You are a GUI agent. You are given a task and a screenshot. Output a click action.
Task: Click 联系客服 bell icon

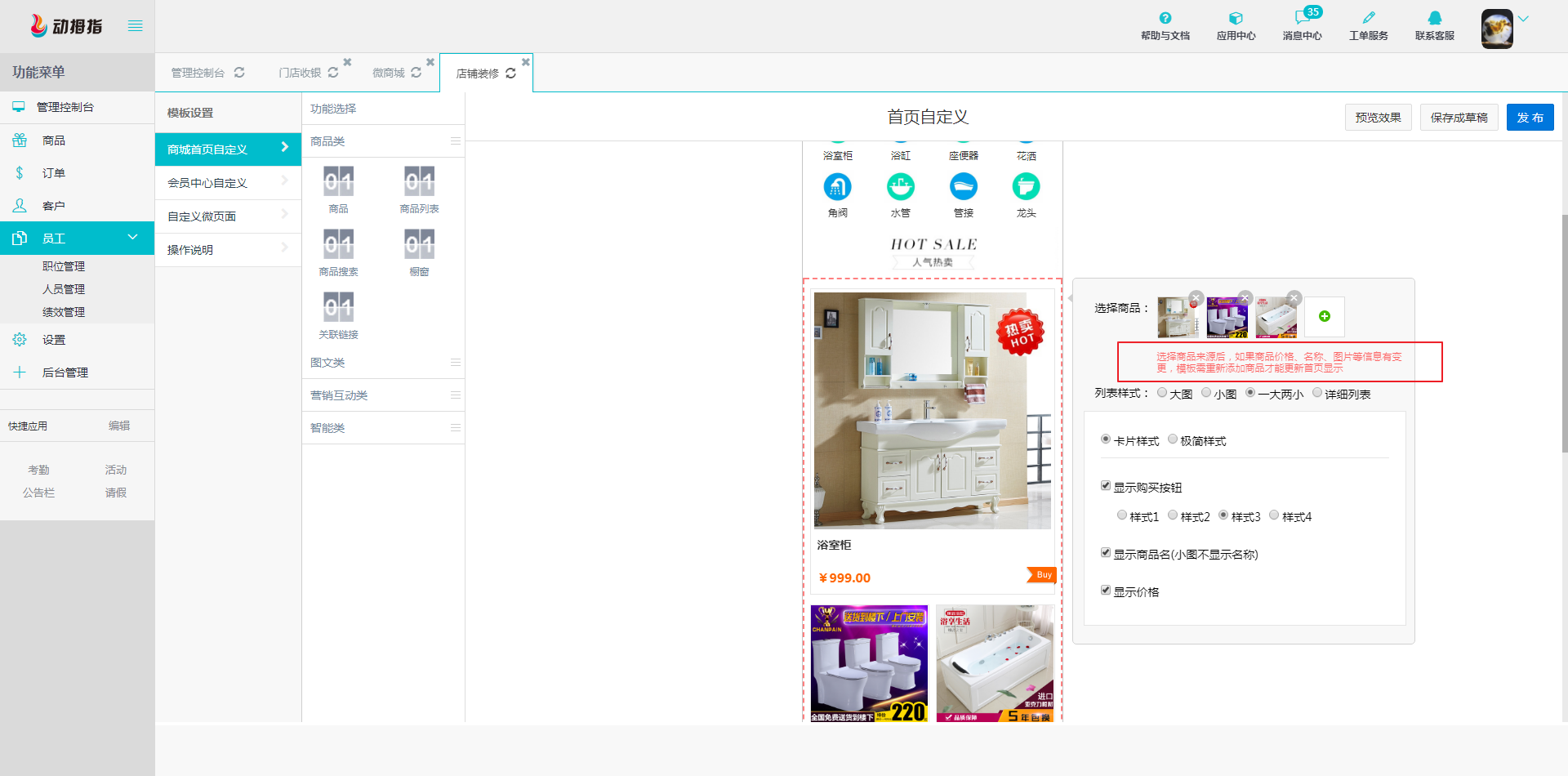1435,18
